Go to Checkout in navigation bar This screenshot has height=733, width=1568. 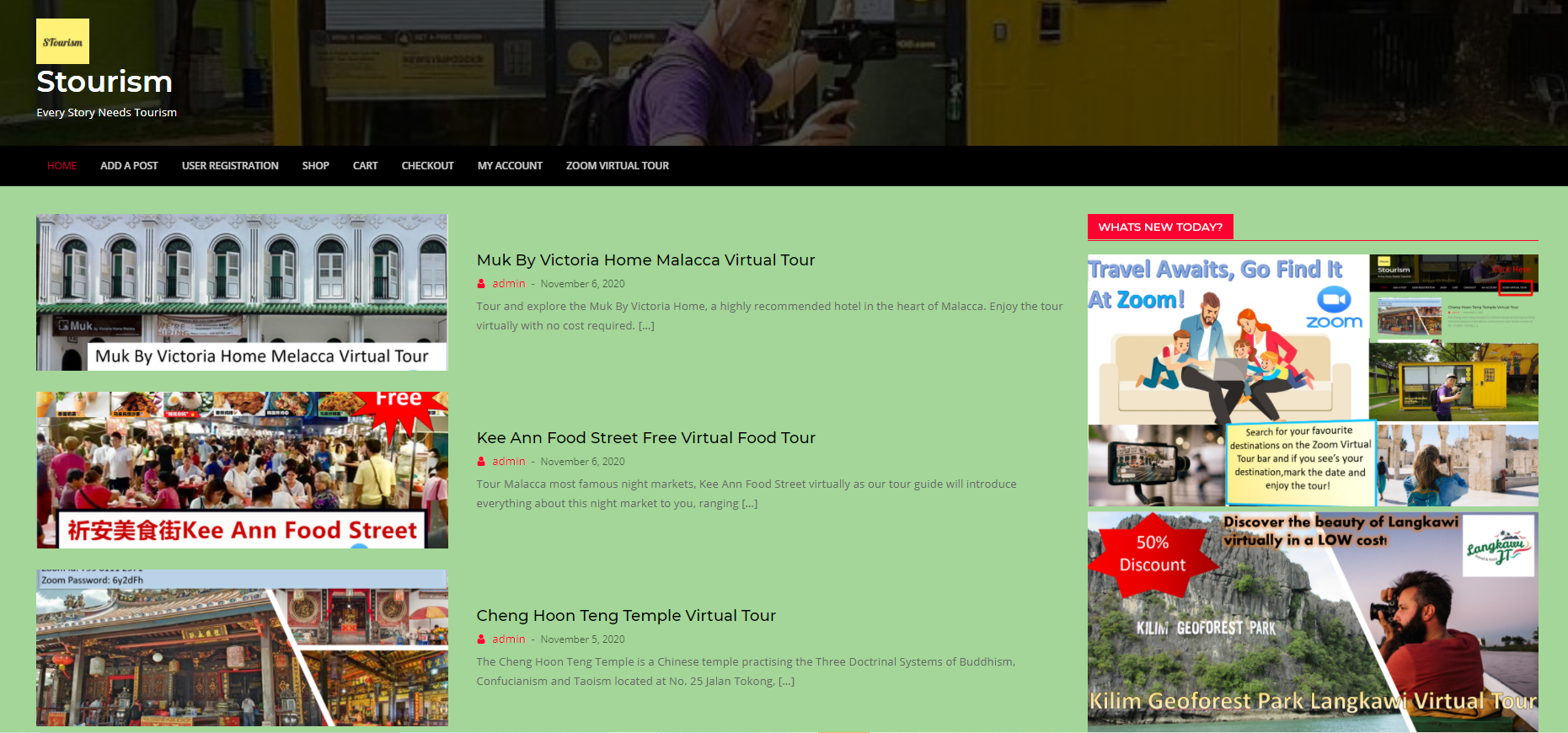pos(427,166)
